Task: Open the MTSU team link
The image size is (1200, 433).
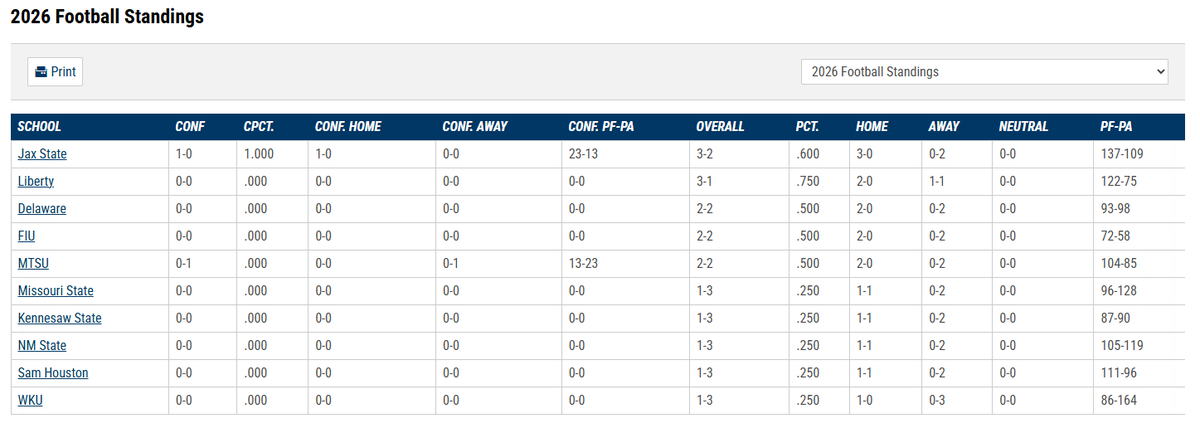Action: point(33,264)
